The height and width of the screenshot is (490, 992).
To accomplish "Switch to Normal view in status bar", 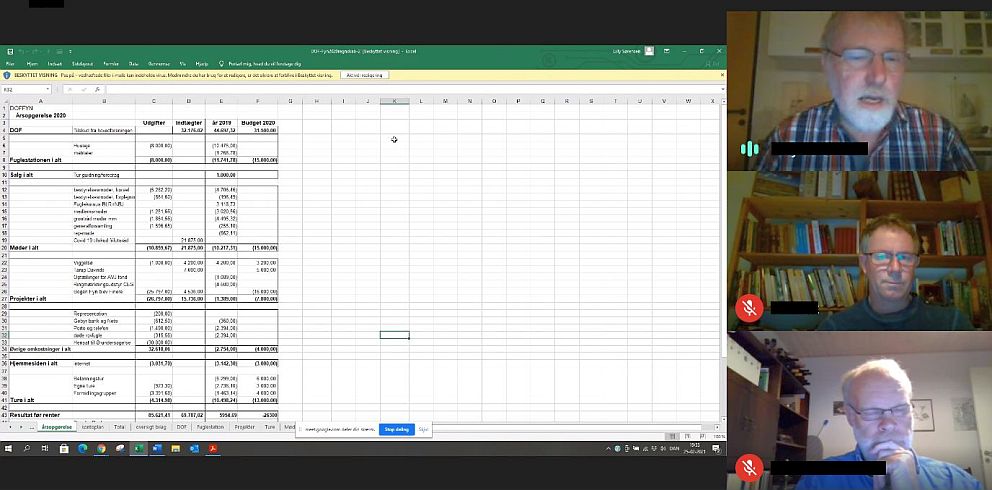I will point(674,436).
